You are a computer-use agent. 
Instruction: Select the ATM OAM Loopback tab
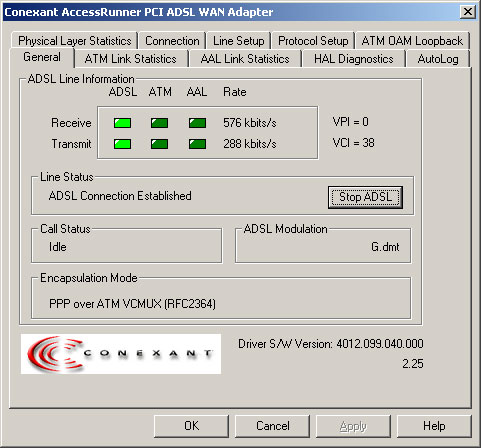tap(412, 41)
